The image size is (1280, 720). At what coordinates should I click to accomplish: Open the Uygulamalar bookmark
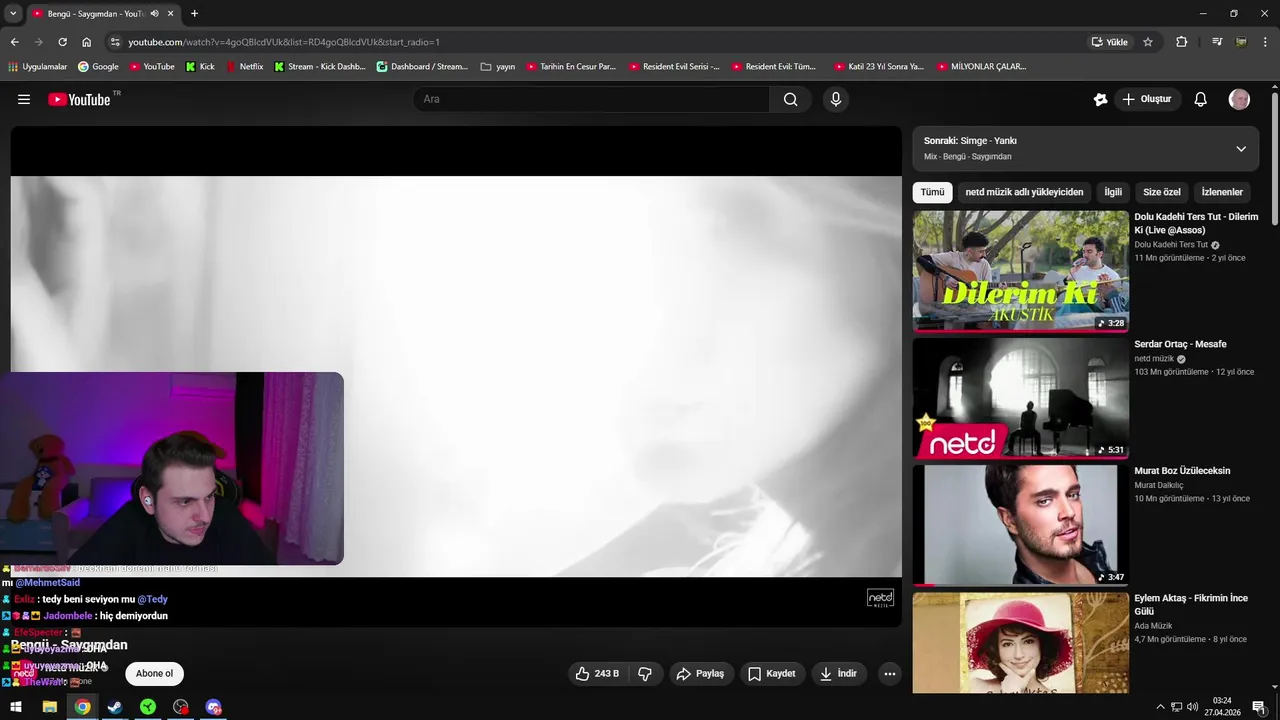[x=37, y=66]
